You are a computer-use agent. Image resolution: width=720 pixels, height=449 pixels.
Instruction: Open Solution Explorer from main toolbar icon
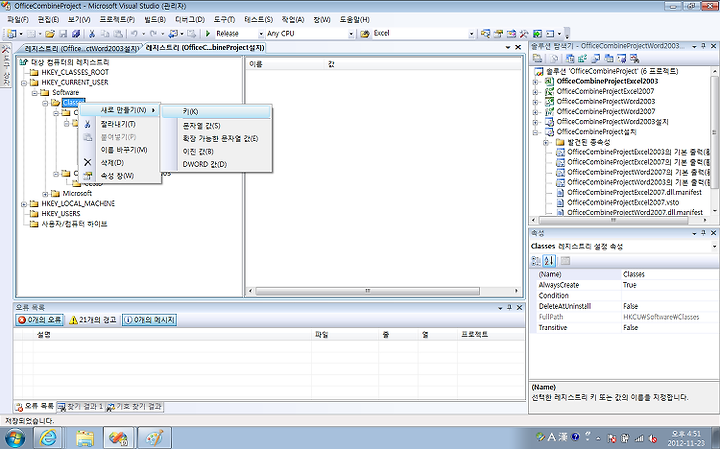point(485,34)
